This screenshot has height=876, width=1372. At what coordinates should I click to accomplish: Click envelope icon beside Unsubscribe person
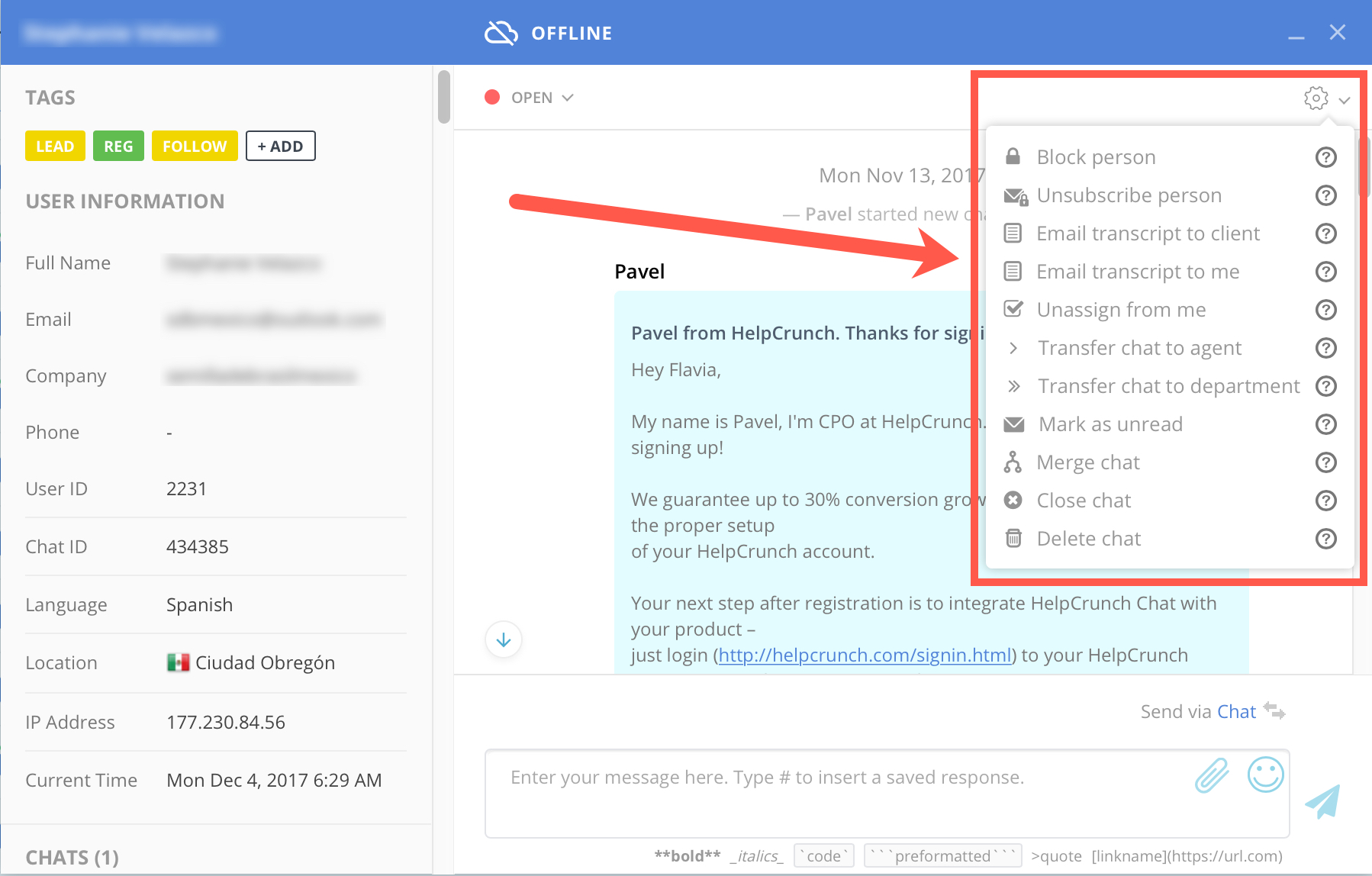[1016, 196]
